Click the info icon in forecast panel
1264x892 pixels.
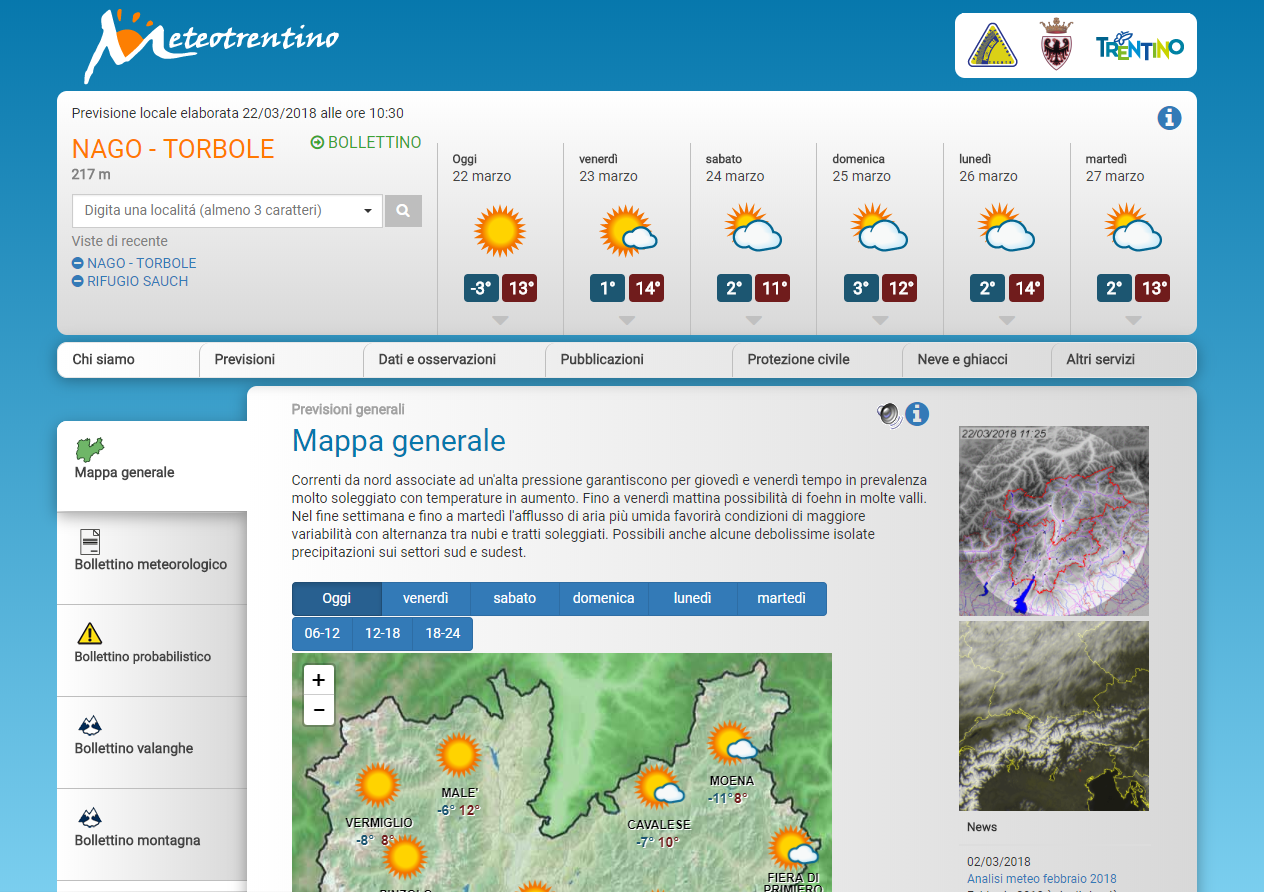pyautogui.click(x=1169, y=118)
